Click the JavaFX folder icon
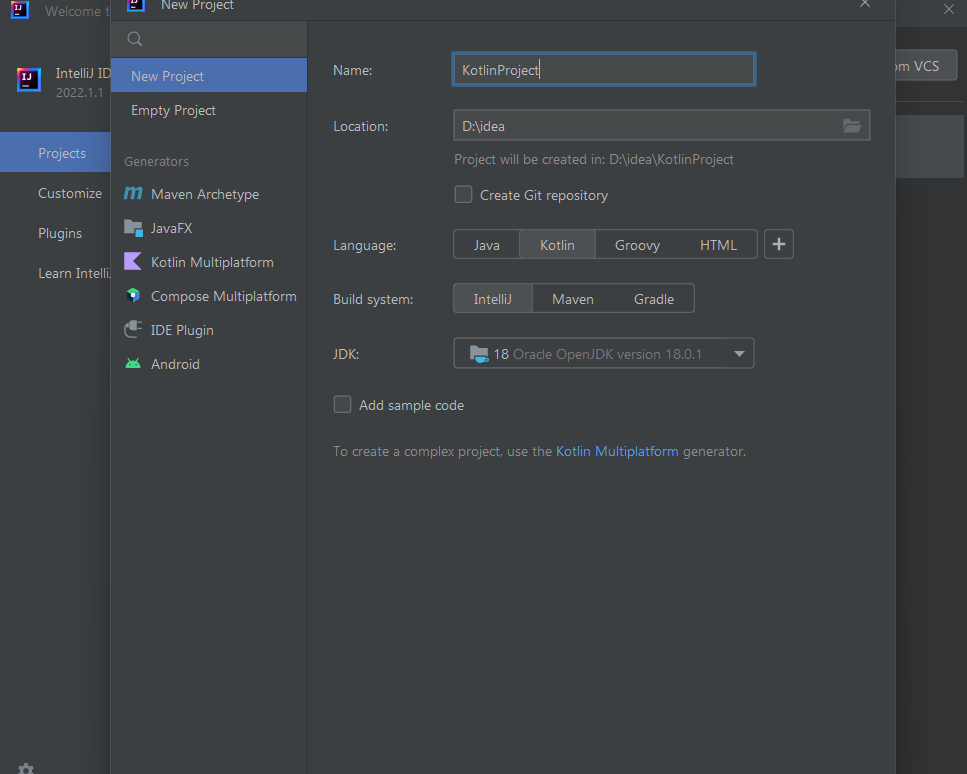The height and width of the screenshot is (774, 967). (x=133, y=228)
